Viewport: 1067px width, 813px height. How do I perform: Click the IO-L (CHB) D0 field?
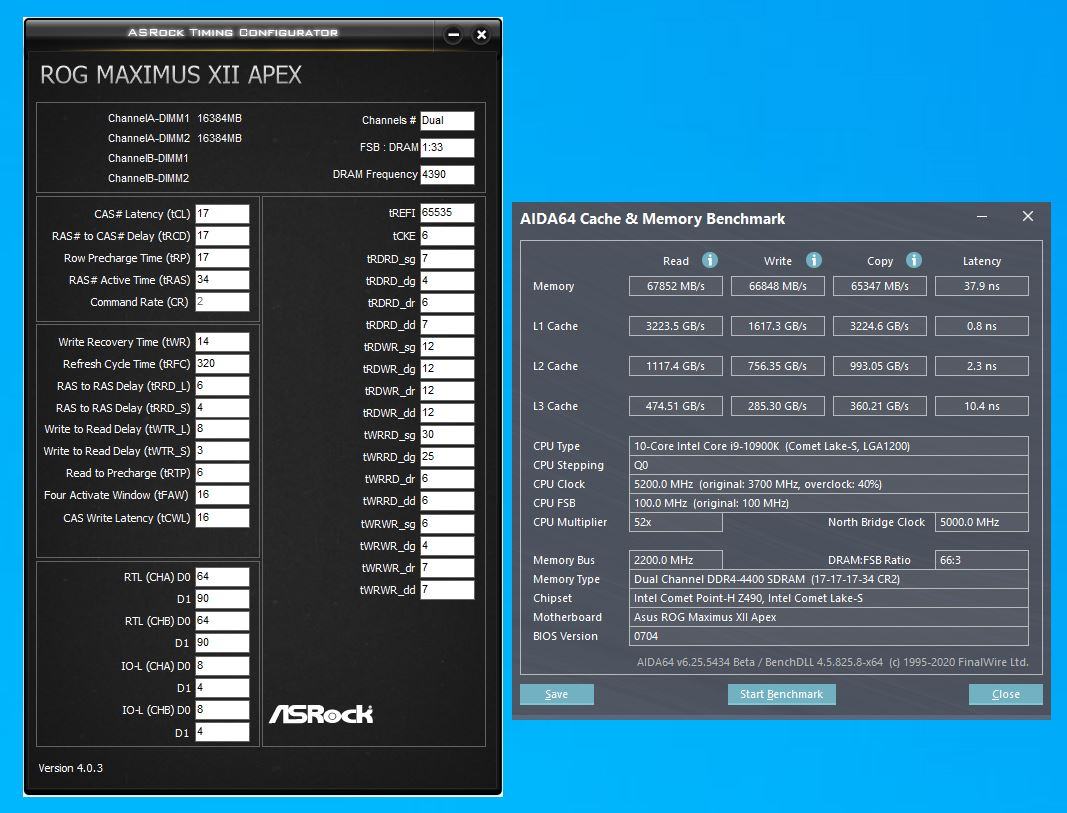223,710
